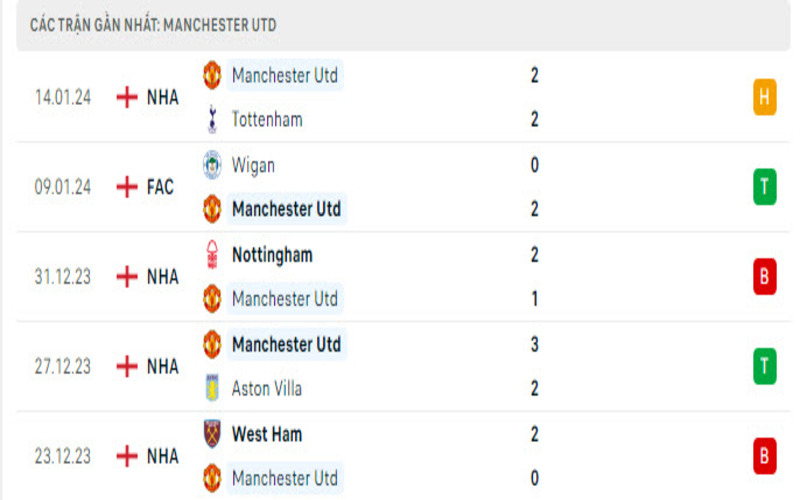
Task: Click the Aston Villa crest icon
Action: click(x=212, y=389)
